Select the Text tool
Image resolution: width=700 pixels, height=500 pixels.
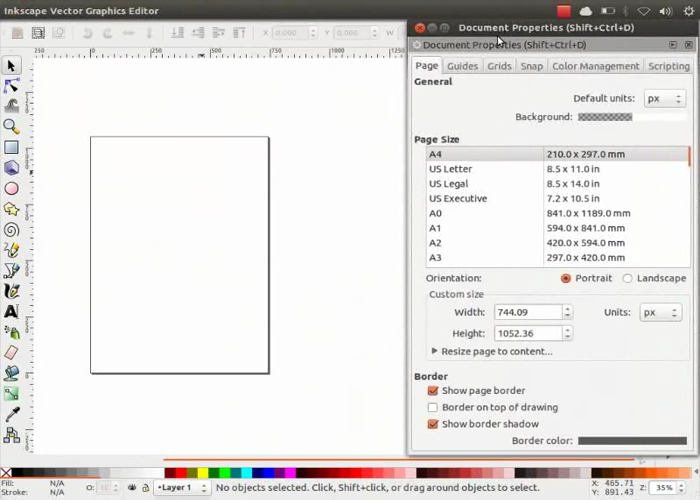[11, 311]
